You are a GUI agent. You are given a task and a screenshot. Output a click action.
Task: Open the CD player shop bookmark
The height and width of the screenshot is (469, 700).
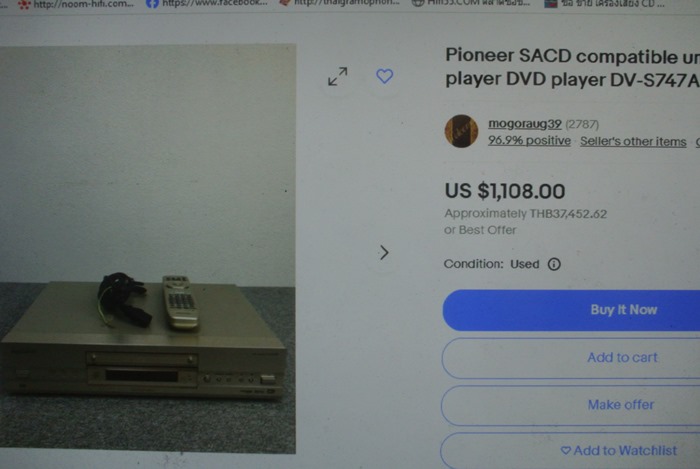point(604,4)
